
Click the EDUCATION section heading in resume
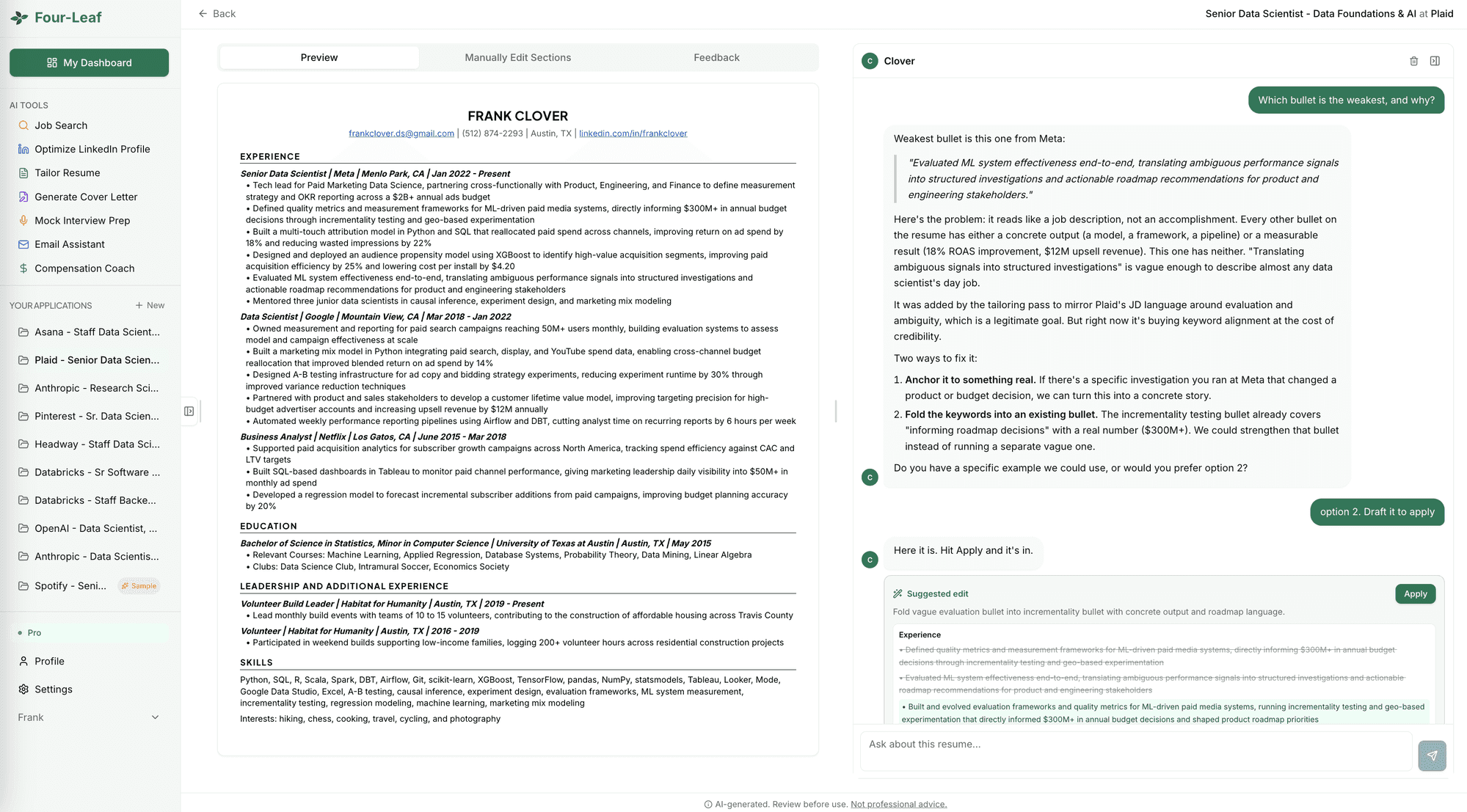click(269, 526)
